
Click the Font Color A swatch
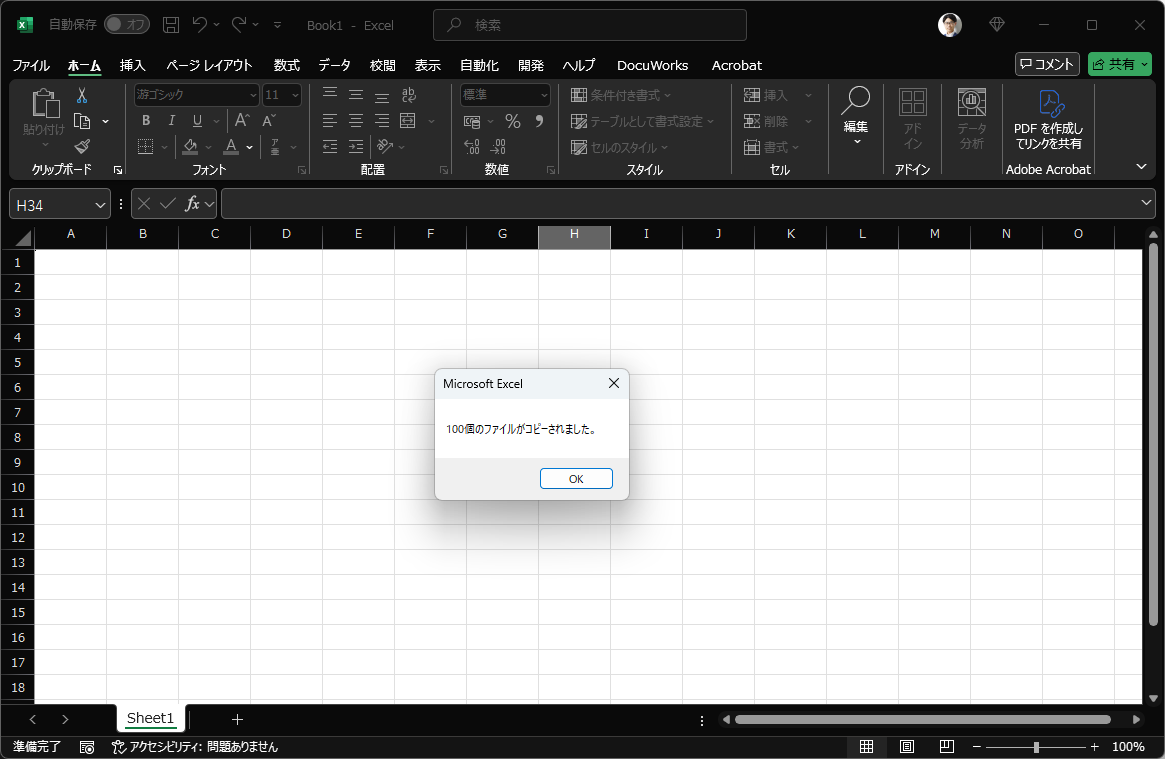[231, 146]
